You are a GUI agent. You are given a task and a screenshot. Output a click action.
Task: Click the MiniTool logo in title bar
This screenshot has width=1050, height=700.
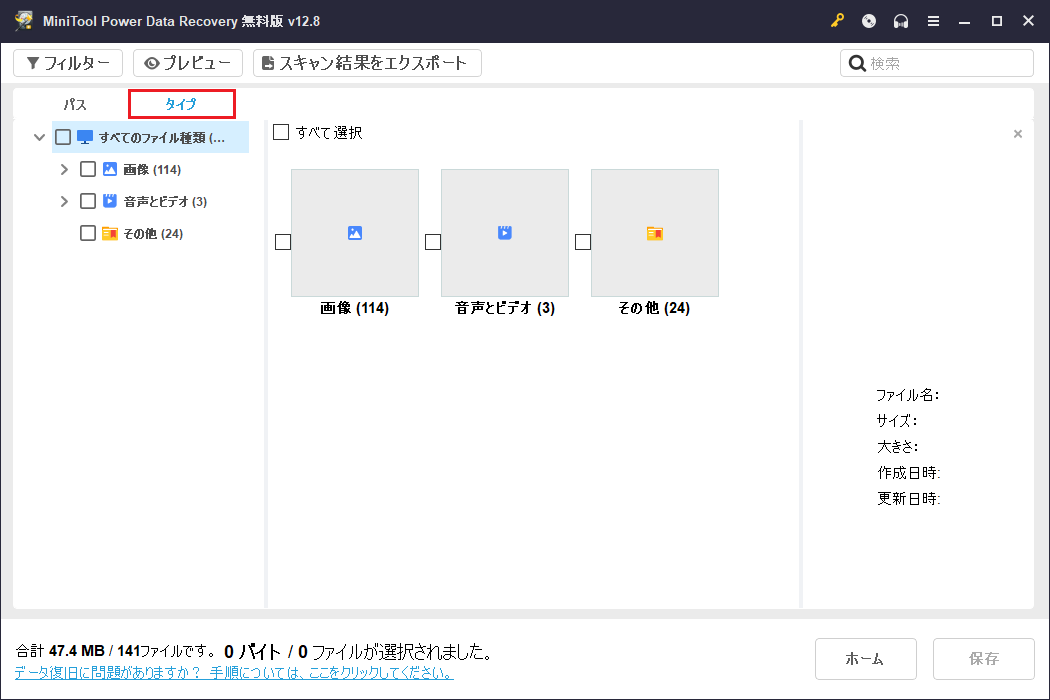point(22,20)
